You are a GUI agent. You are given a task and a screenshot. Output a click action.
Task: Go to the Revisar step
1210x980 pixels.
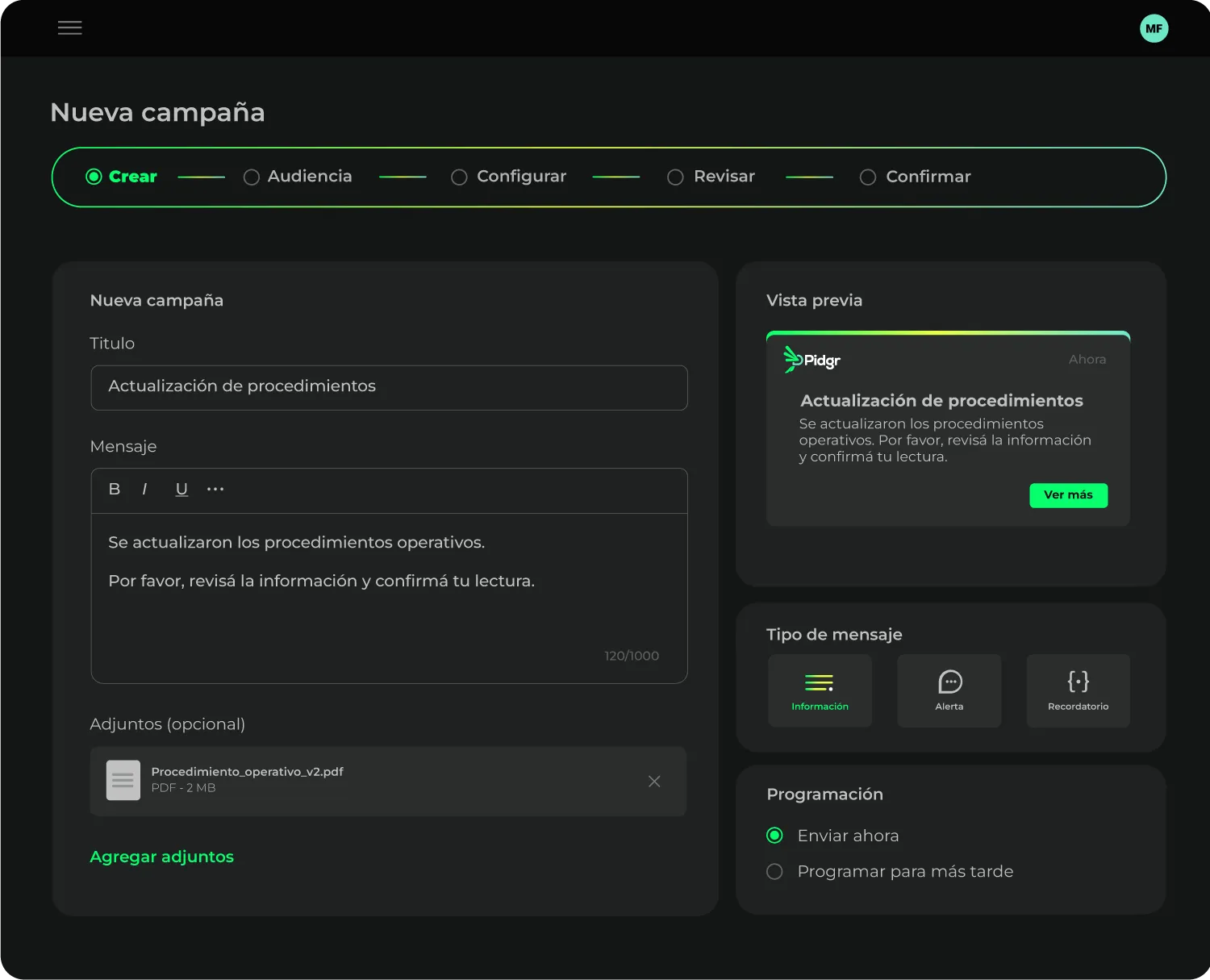coord(711,177)
